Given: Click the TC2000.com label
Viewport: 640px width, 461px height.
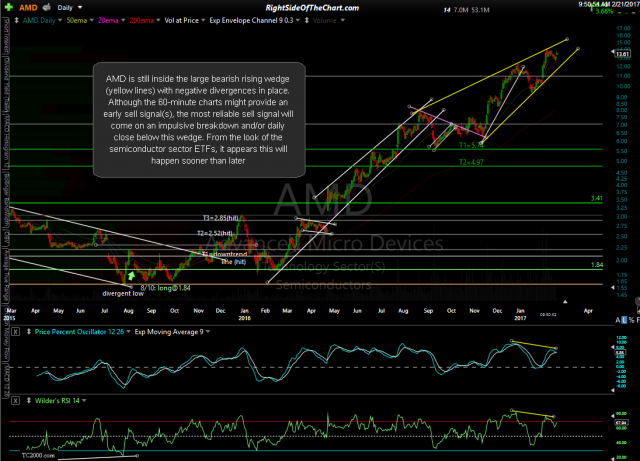Looking at the screenshot, I should pos(38,455).
